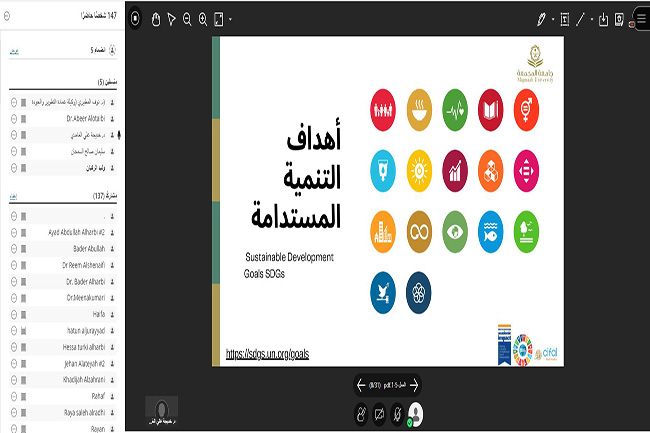This screenshot has width=650, height=433.
Task: Click the download file icon
Action: point(604,19)
